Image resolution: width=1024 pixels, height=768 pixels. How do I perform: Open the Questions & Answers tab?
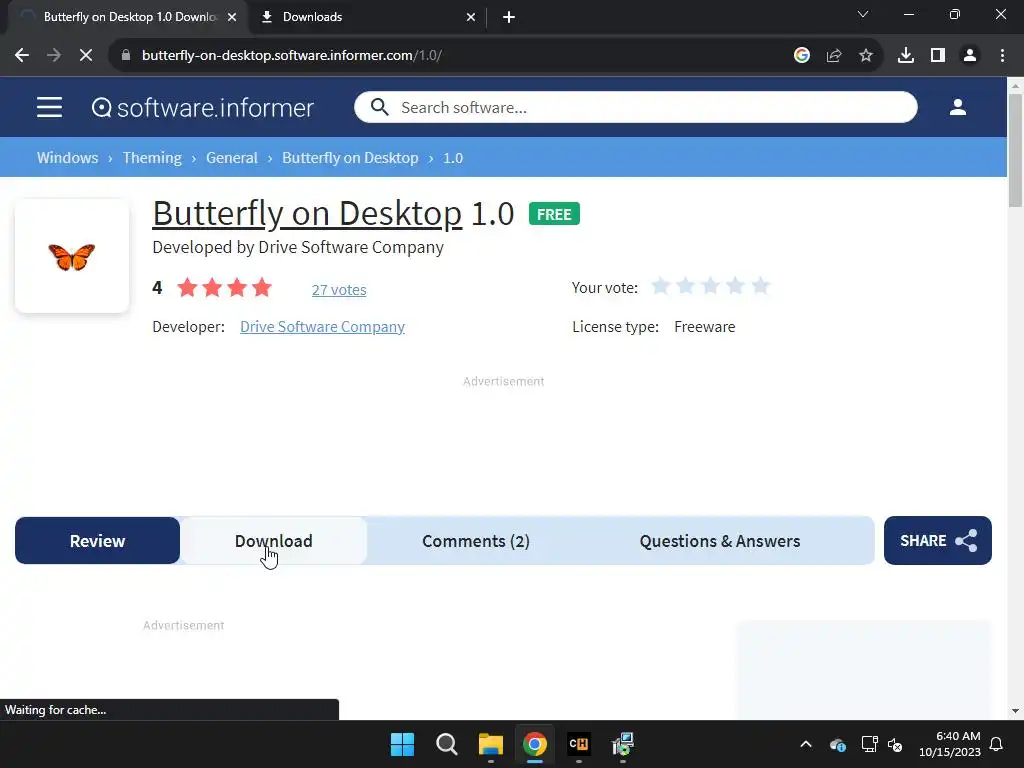pyautogui.click(x=720, y=541)
